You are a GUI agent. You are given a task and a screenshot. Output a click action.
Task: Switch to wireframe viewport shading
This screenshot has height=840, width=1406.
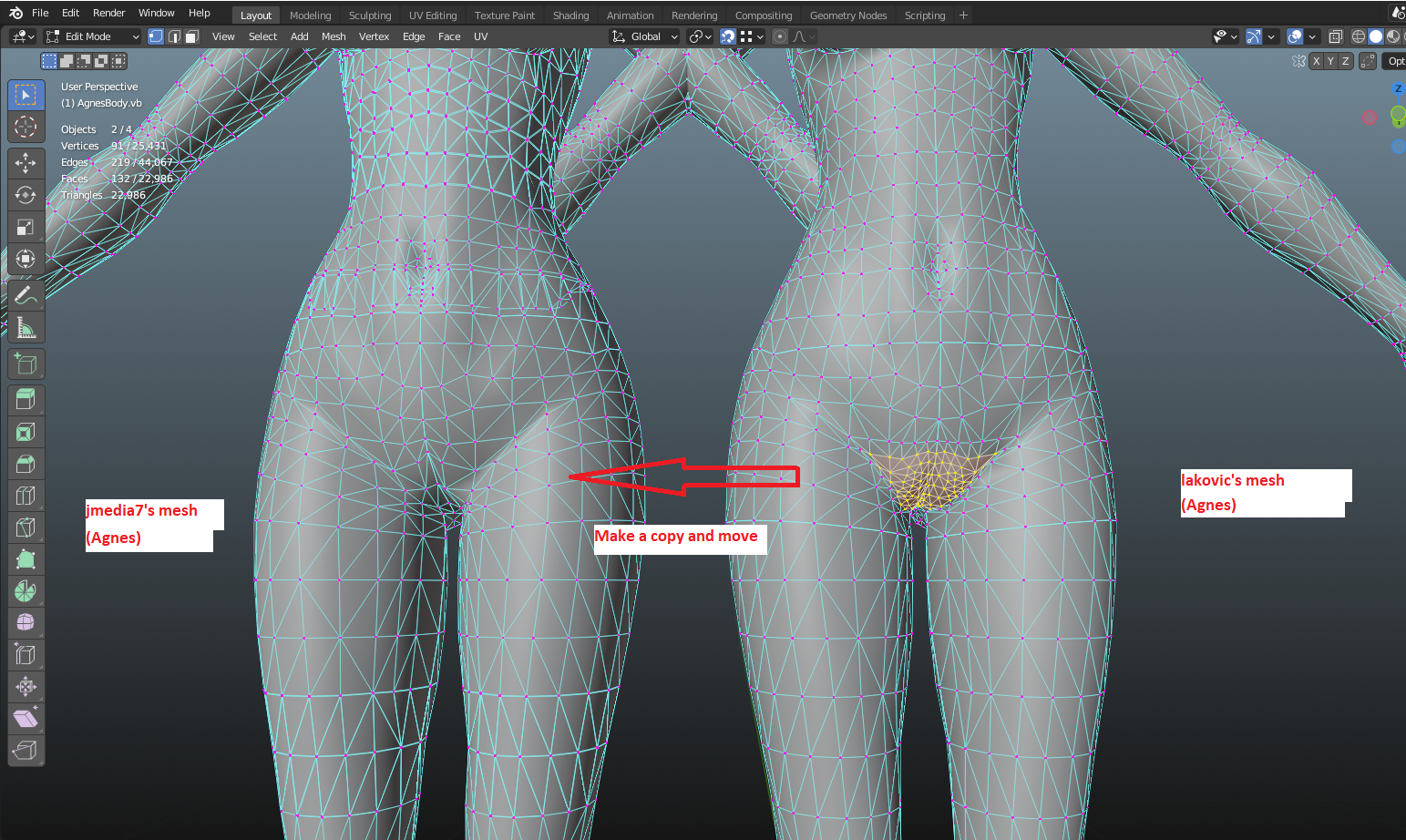[x=1358, y=36]
